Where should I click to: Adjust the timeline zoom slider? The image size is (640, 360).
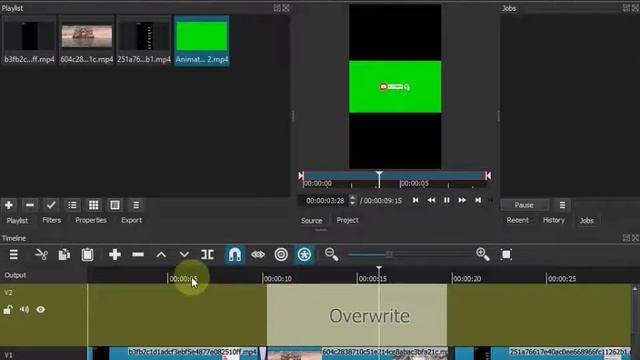tap(389, 255)
